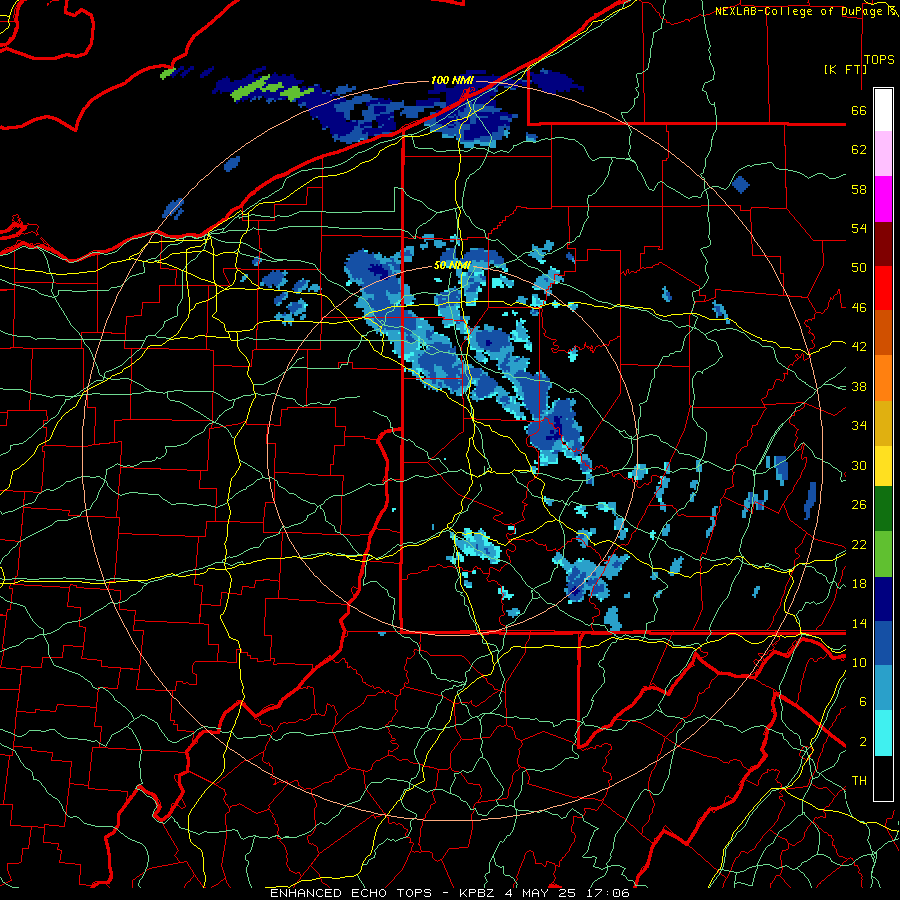The height and width of the screenshot is (900, 900).
Task: Choose the light green legend band
Action: [883, 554]
